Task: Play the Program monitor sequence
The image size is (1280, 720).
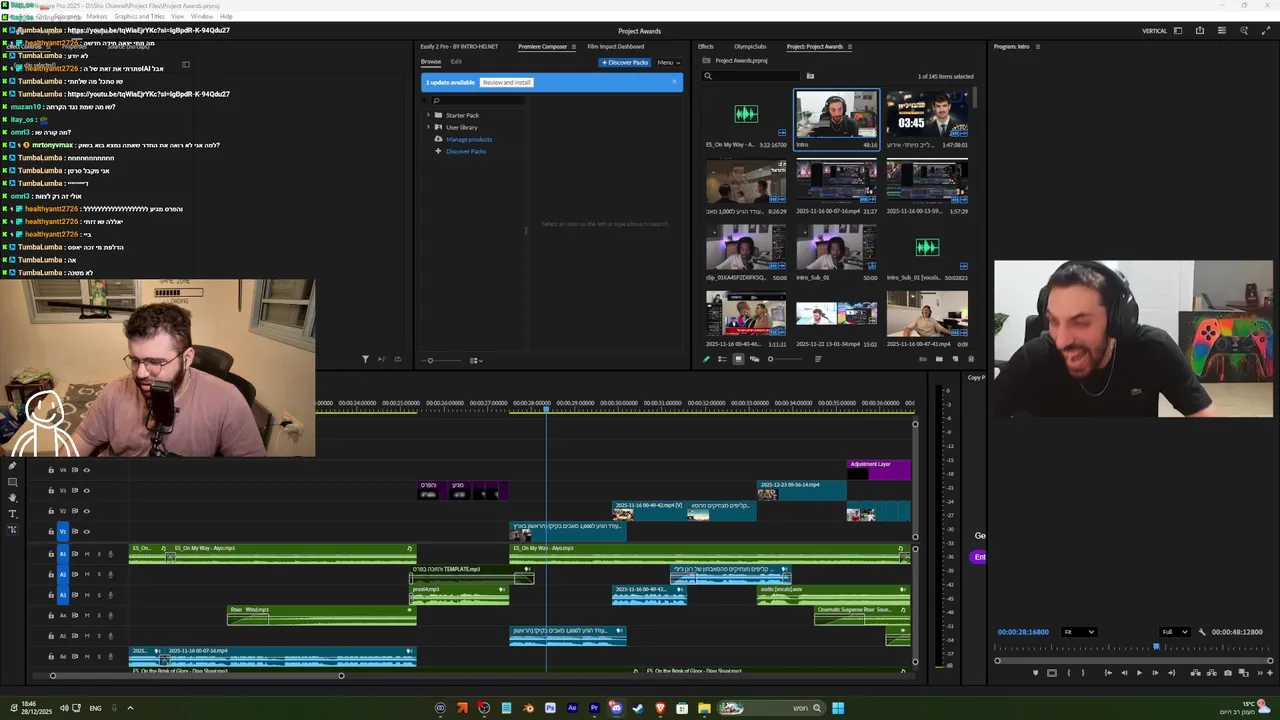Action: (1140, 673)
